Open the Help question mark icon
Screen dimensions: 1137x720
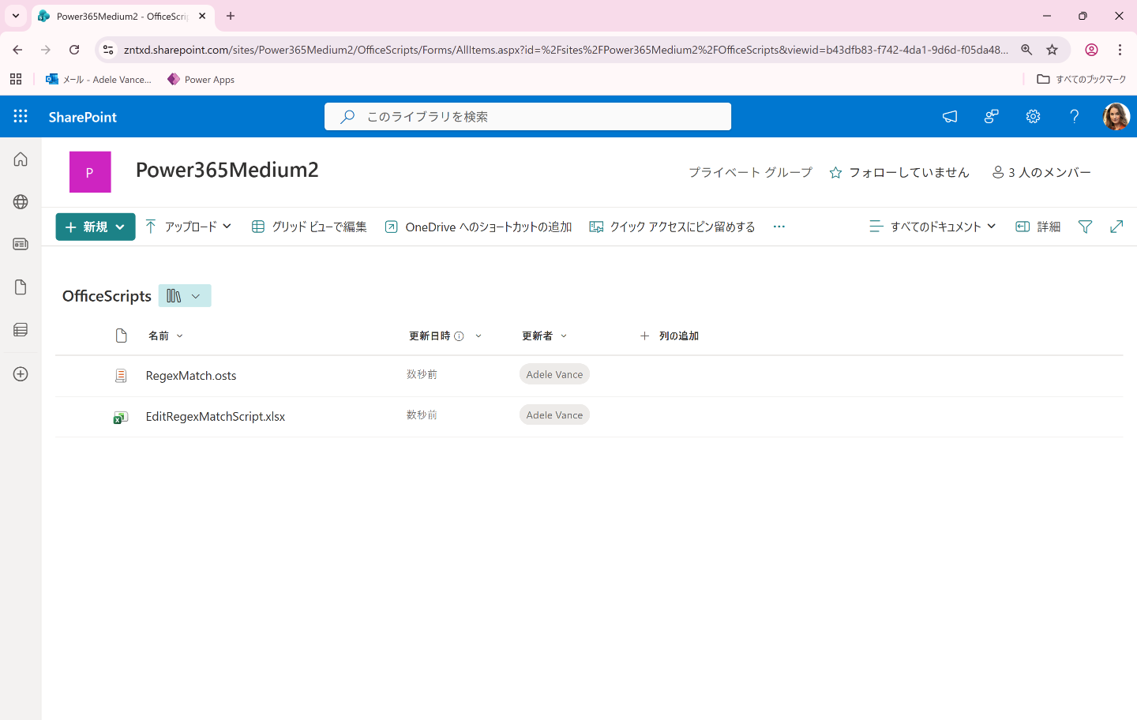1074,117
